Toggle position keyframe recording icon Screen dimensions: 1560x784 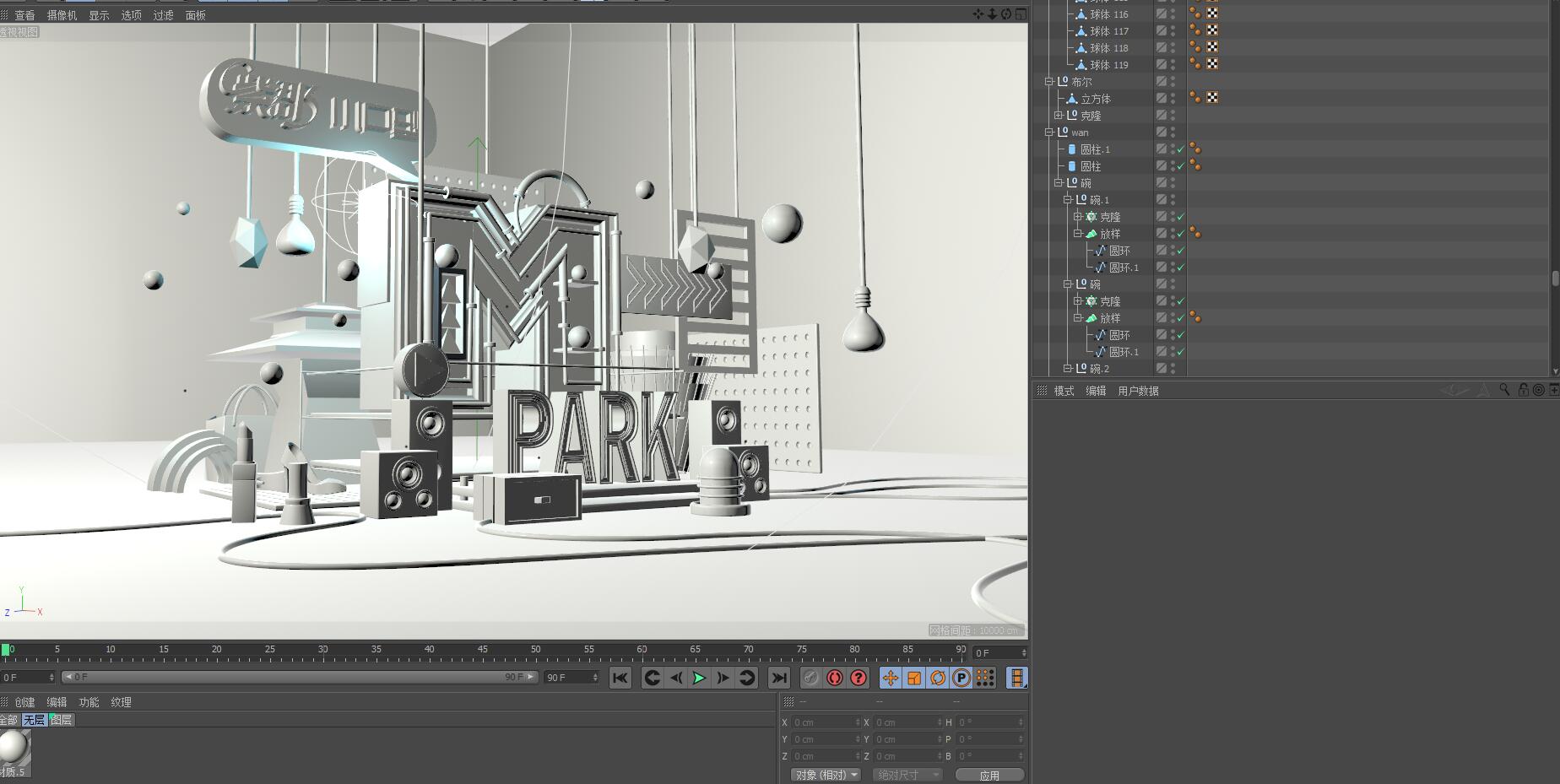(x=891, y=678)
